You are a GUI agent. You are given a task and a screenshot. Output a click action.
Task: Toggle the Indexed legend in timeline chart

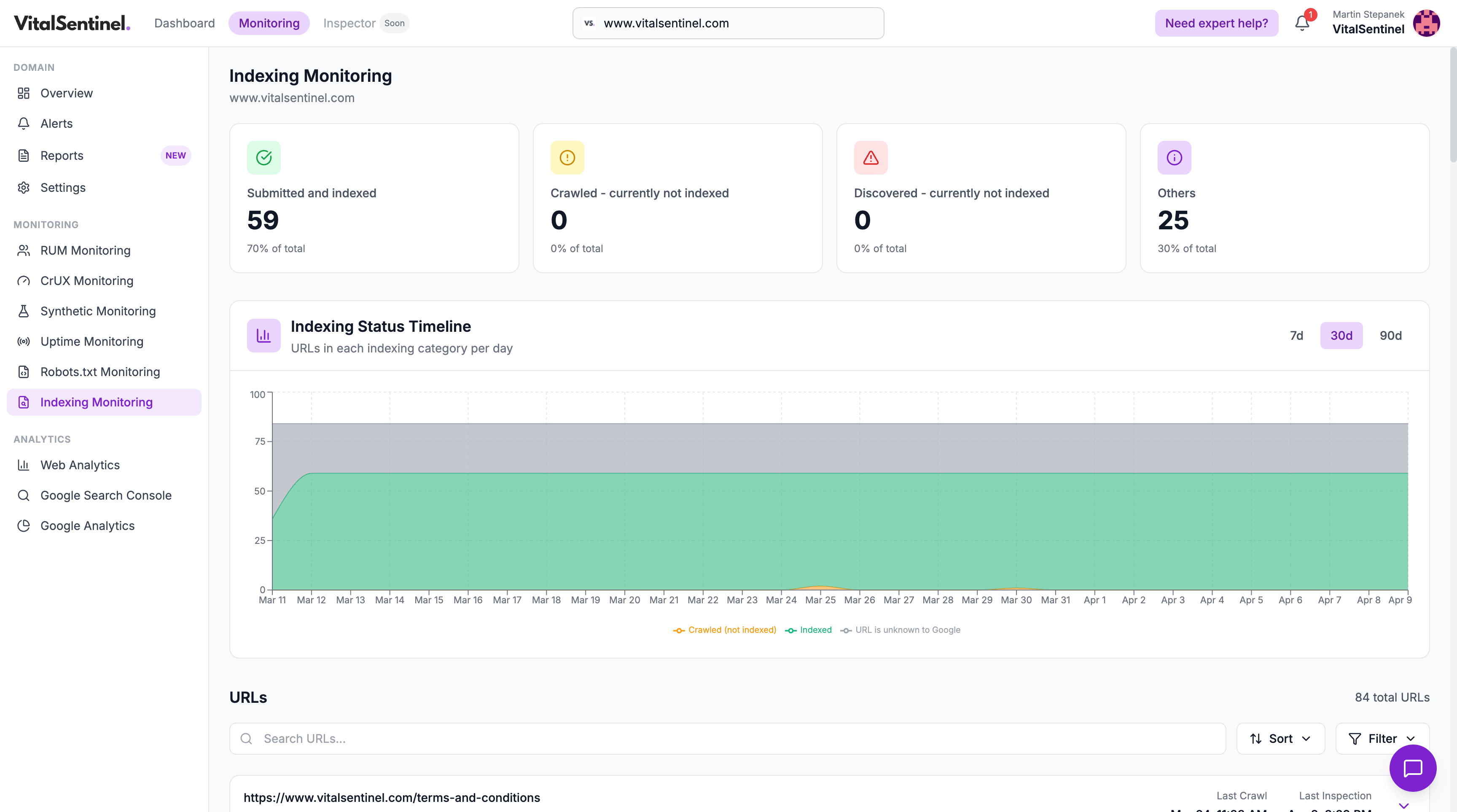pos(808,629)
